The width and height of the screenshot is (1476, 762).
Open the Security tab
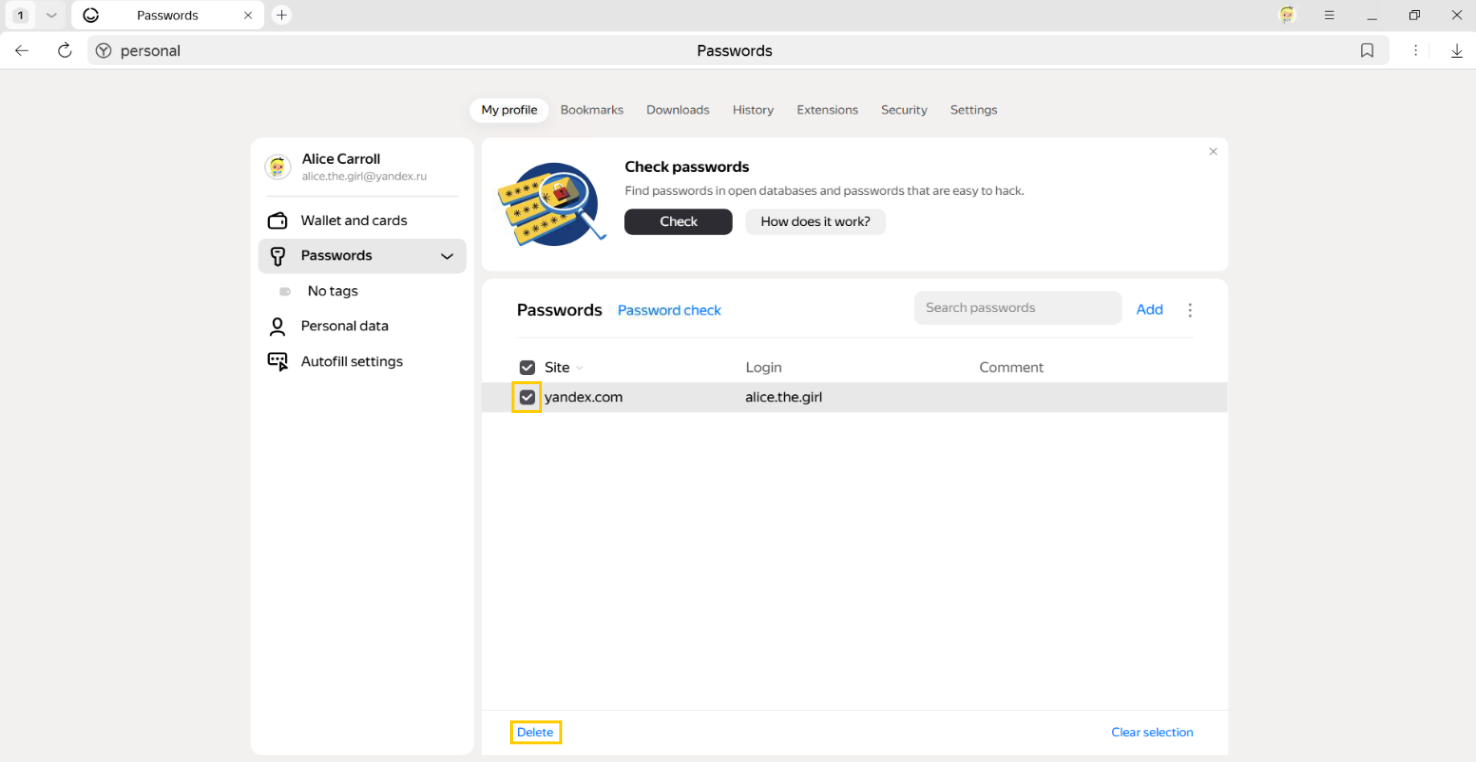pos(904,110)
